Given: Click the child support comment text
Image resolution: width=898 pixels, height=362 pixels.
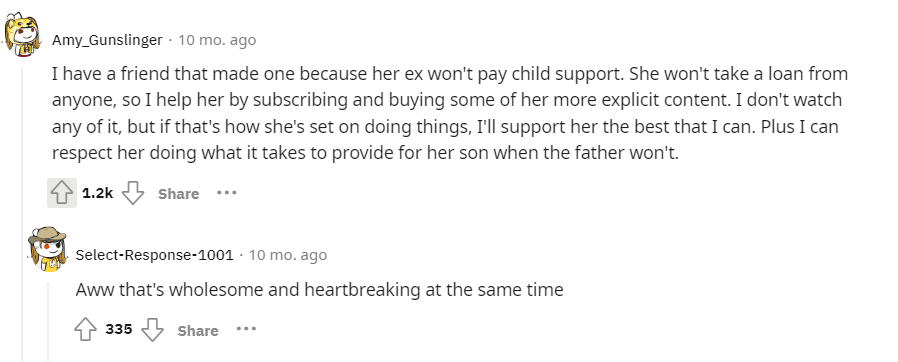Looking at the screenshot, I should point(450,113).
